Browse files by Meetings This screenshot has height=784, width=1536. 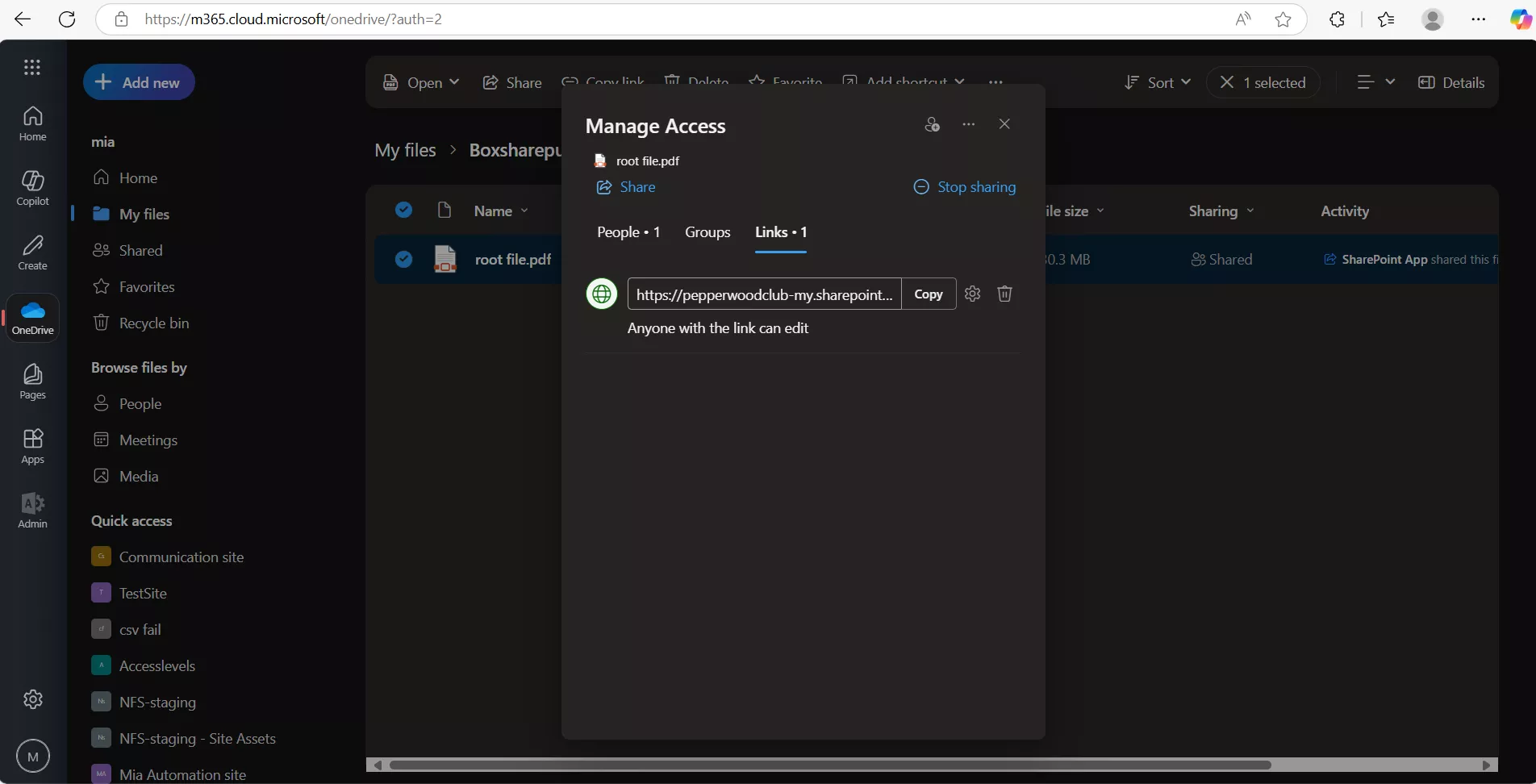148,440
